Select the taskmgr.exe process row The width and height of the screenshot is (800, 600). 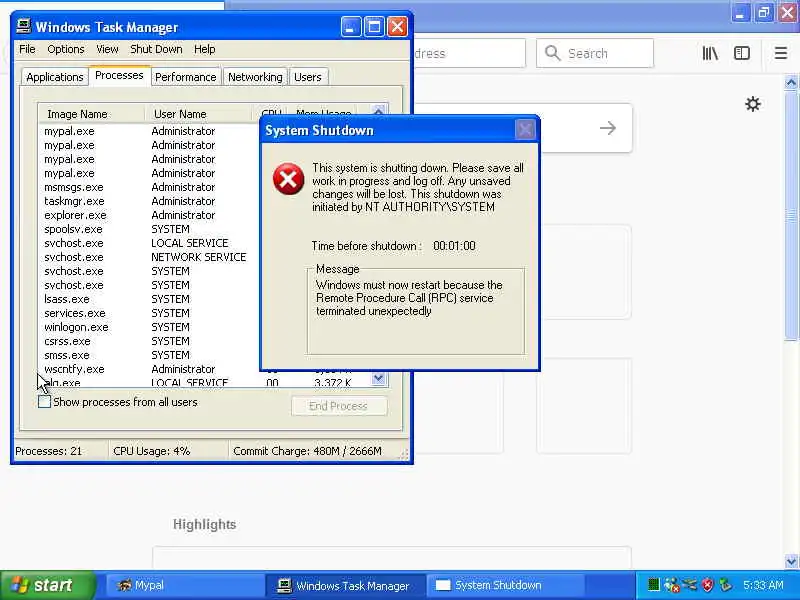pos(148,201)
